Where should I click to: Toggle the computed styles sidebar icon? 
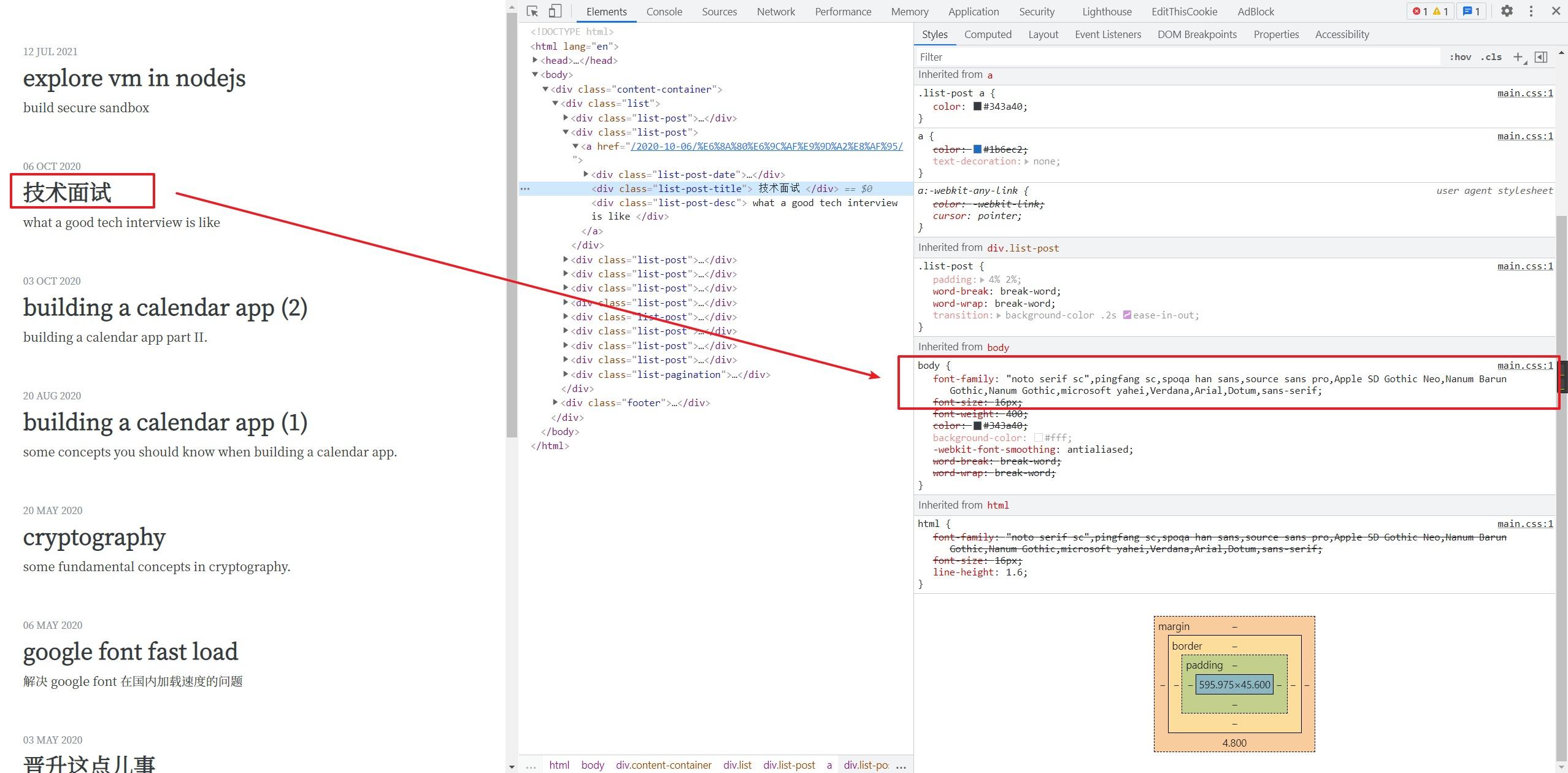(x=1540, y=57)
